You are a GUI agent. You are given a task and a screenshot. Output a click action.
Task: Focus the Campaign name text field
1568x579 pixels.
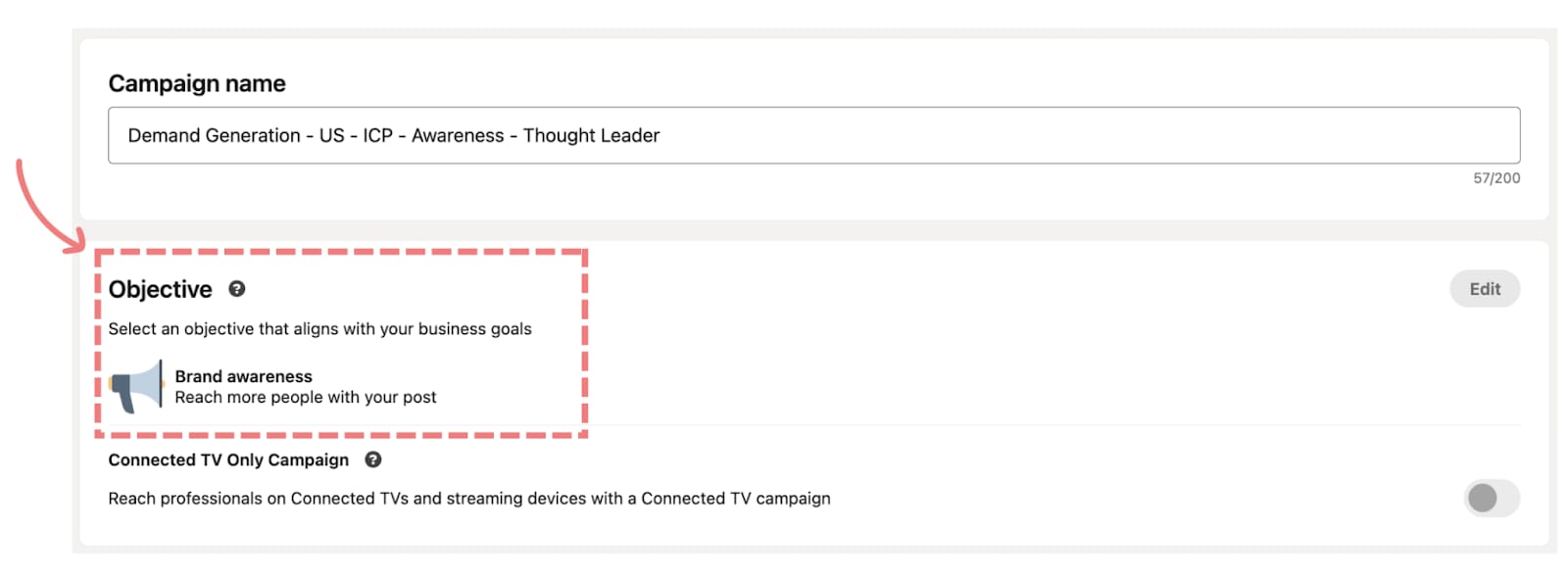(813, 135)
